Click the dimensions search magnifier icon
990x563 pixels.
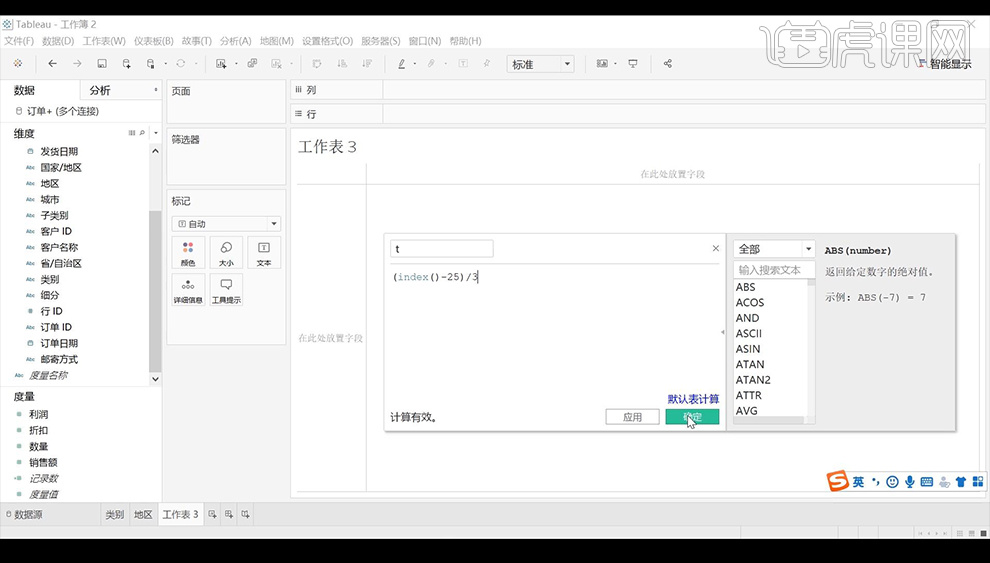pos(142,133)
